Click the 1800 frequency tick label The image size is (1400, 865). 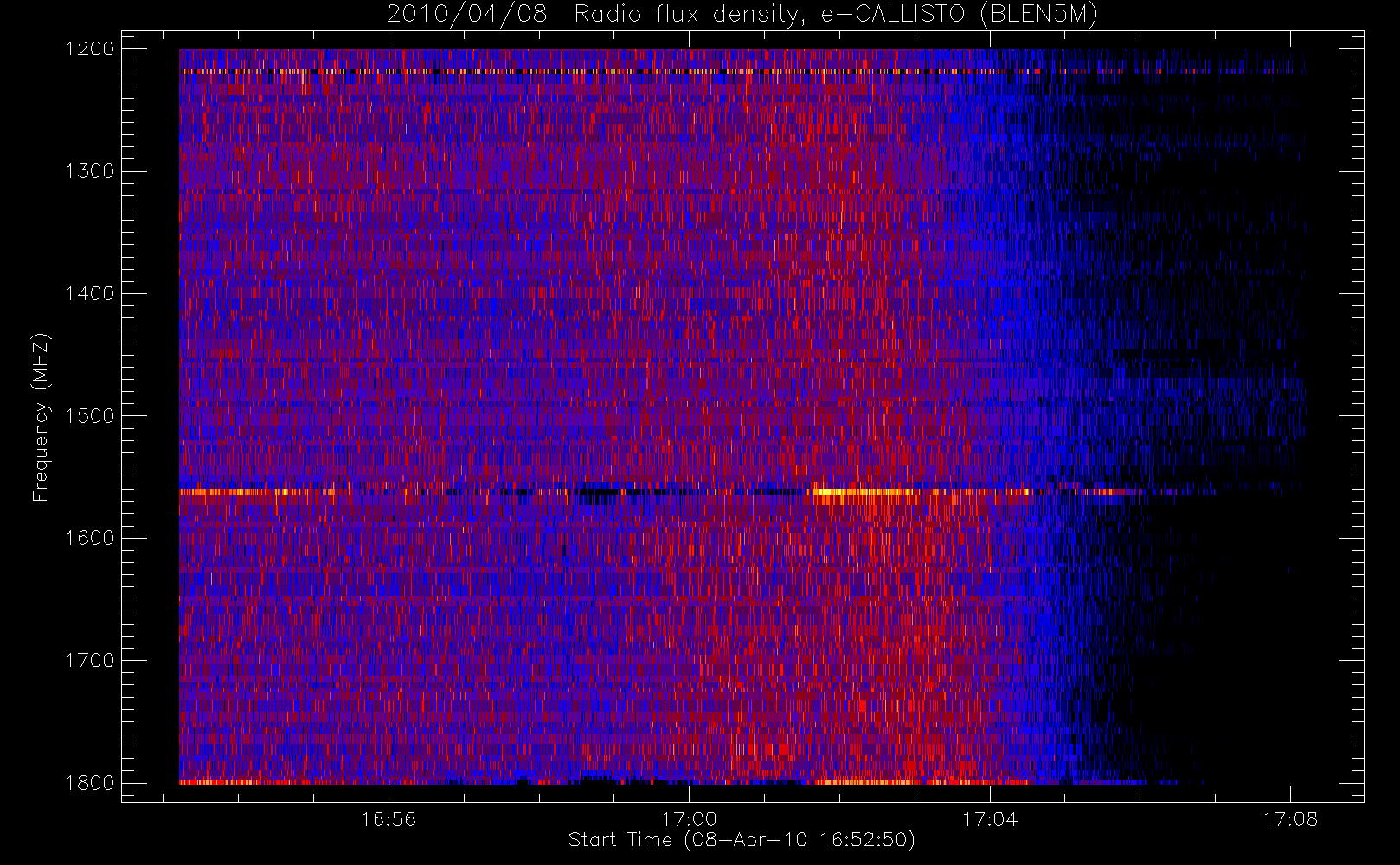(90, 783)
